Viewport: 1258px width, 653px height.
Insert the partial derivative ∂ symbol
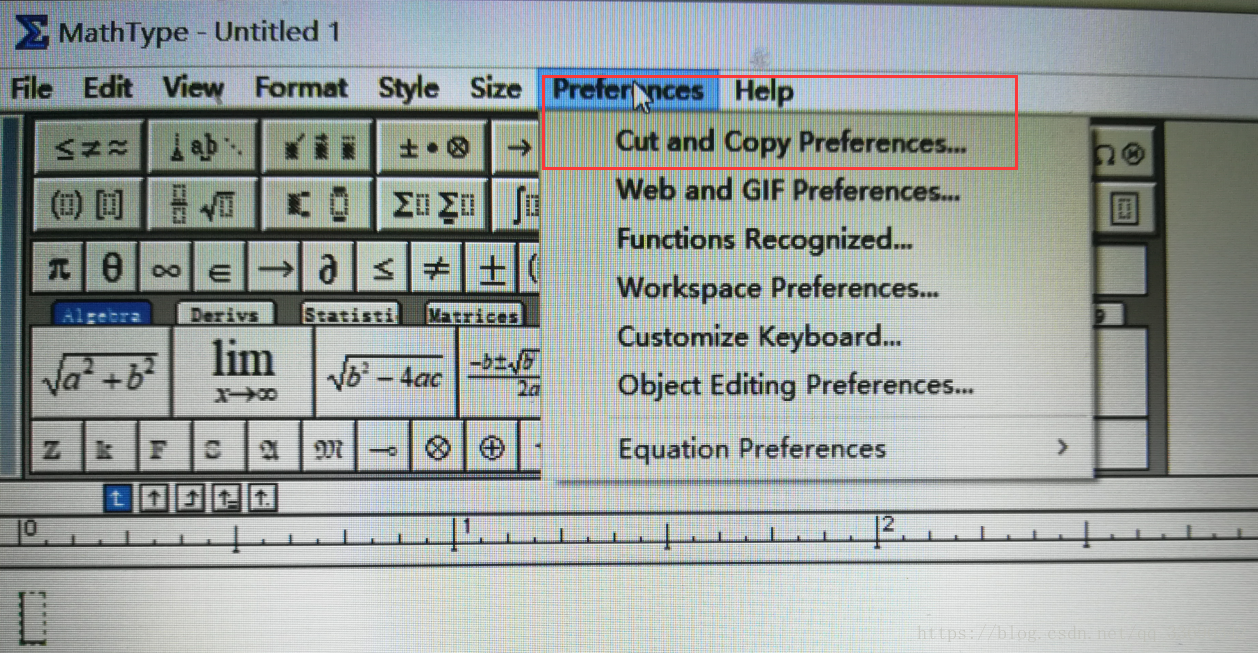coord(329,268)
